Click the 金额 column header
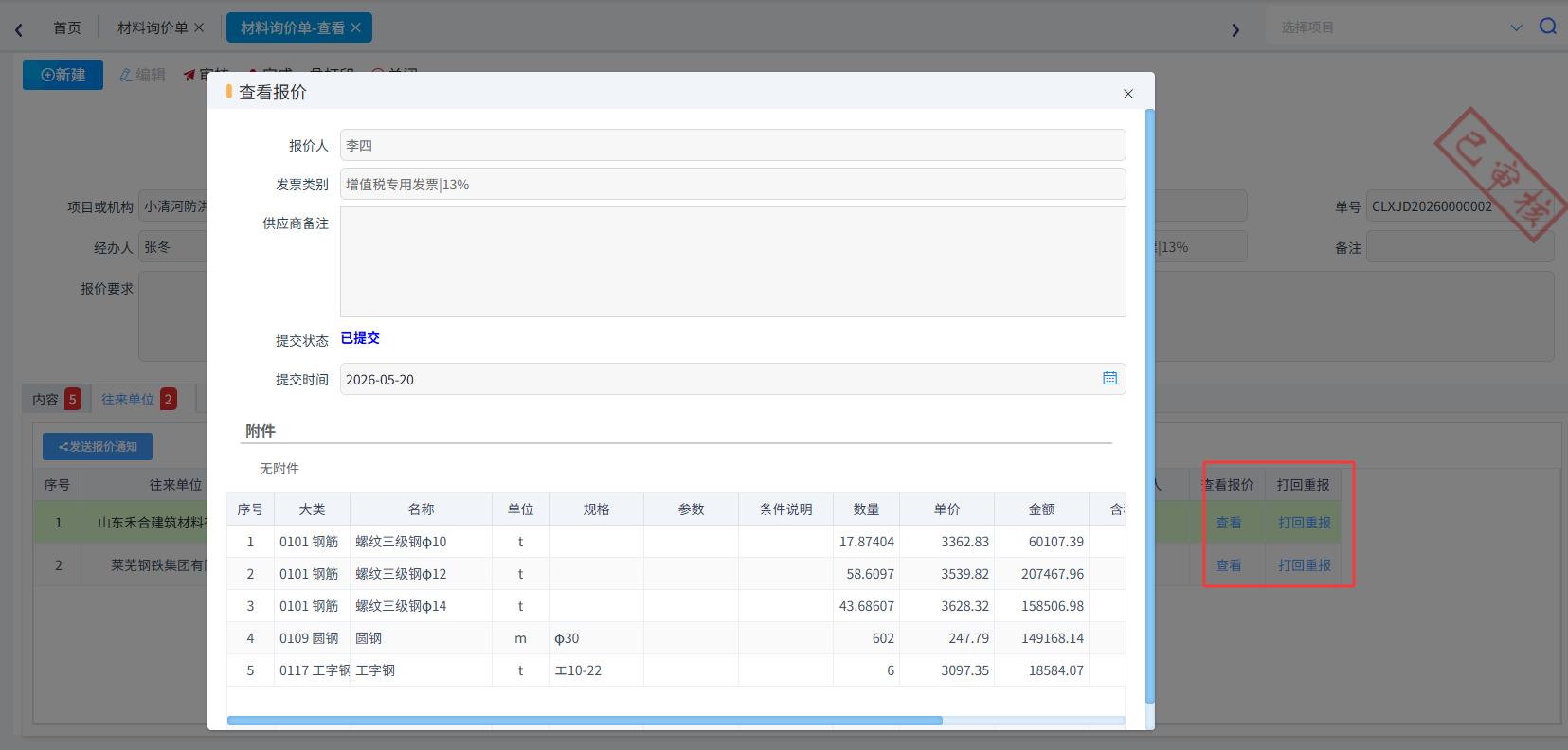The image size is (1568, 750). (x=1041, y=509)
